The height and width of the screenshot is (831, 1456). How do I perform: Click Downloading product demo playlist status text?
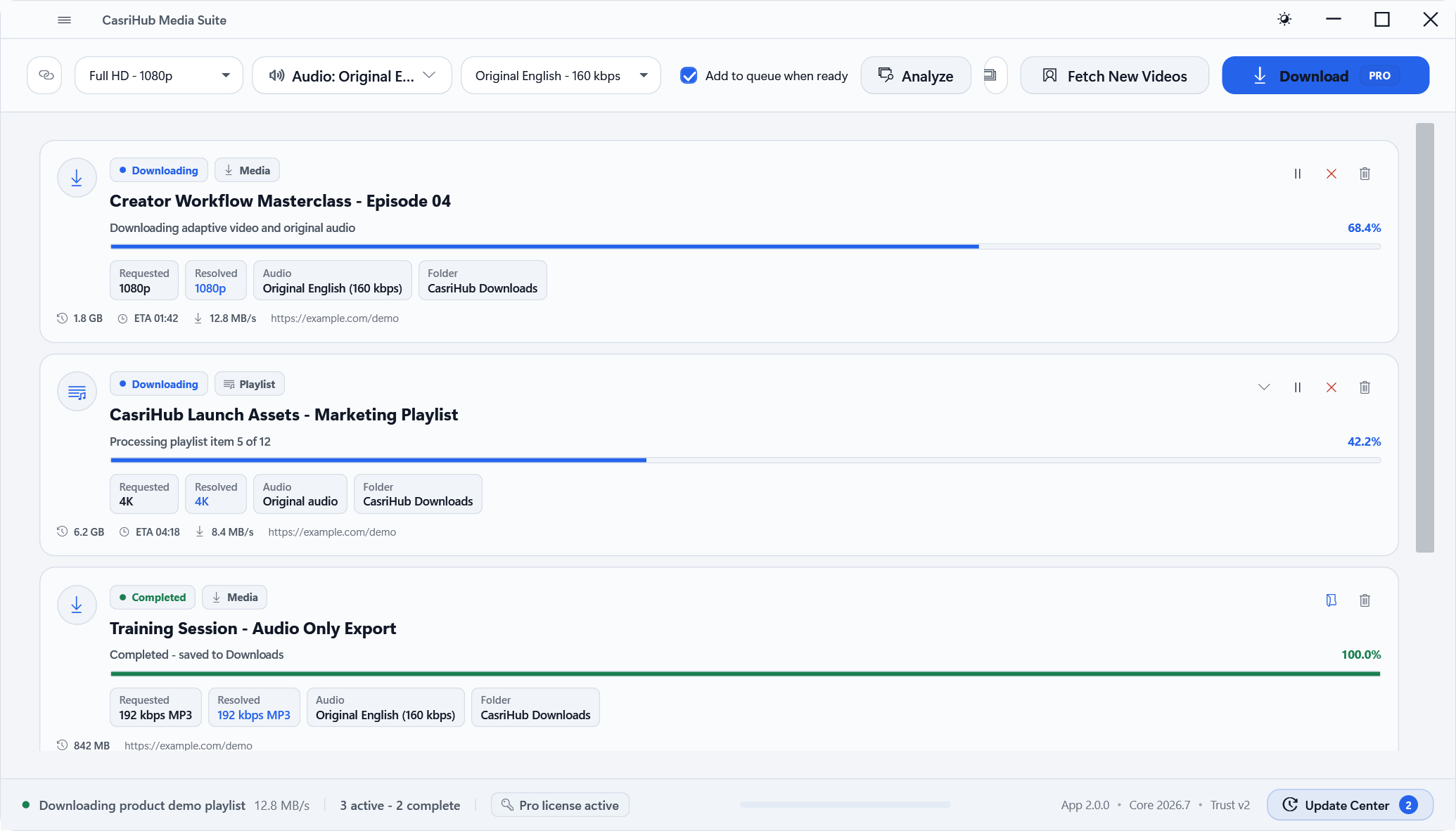tap(142, 806)
